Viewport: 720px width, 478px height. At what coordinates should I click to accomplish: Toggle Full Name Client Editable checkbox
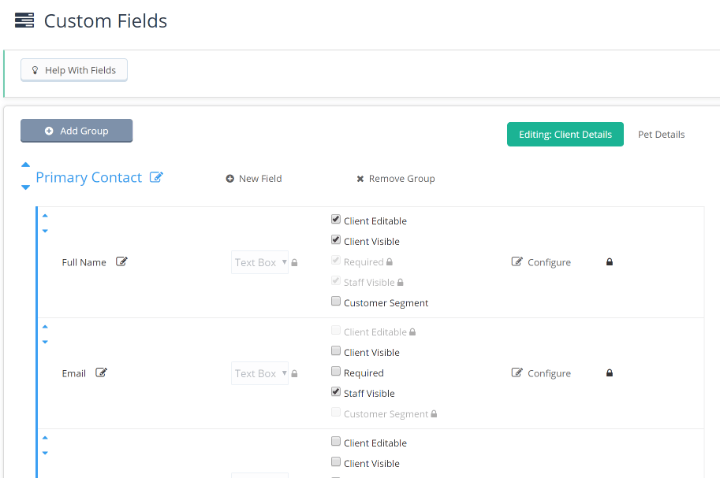coord(336,219)
